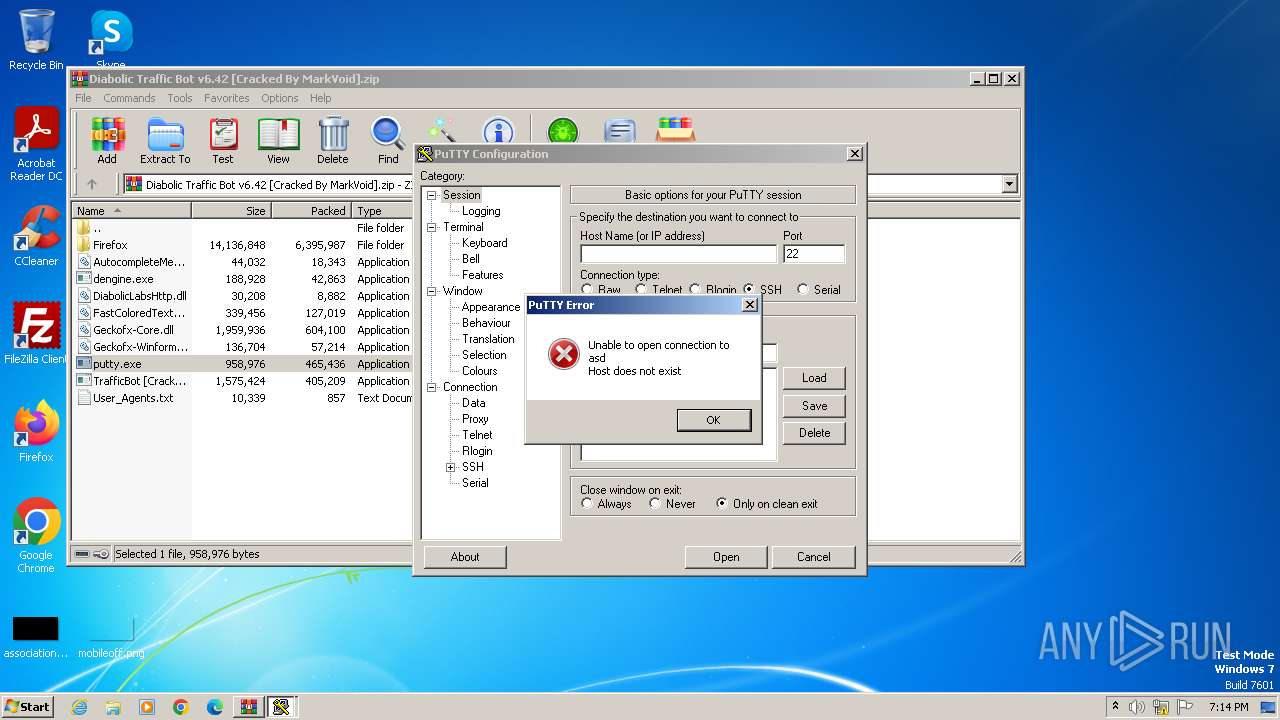The image size is (1280, 720).
Task: Click the Cancel button in PuTTY Configuration
Action: [813, 557]
